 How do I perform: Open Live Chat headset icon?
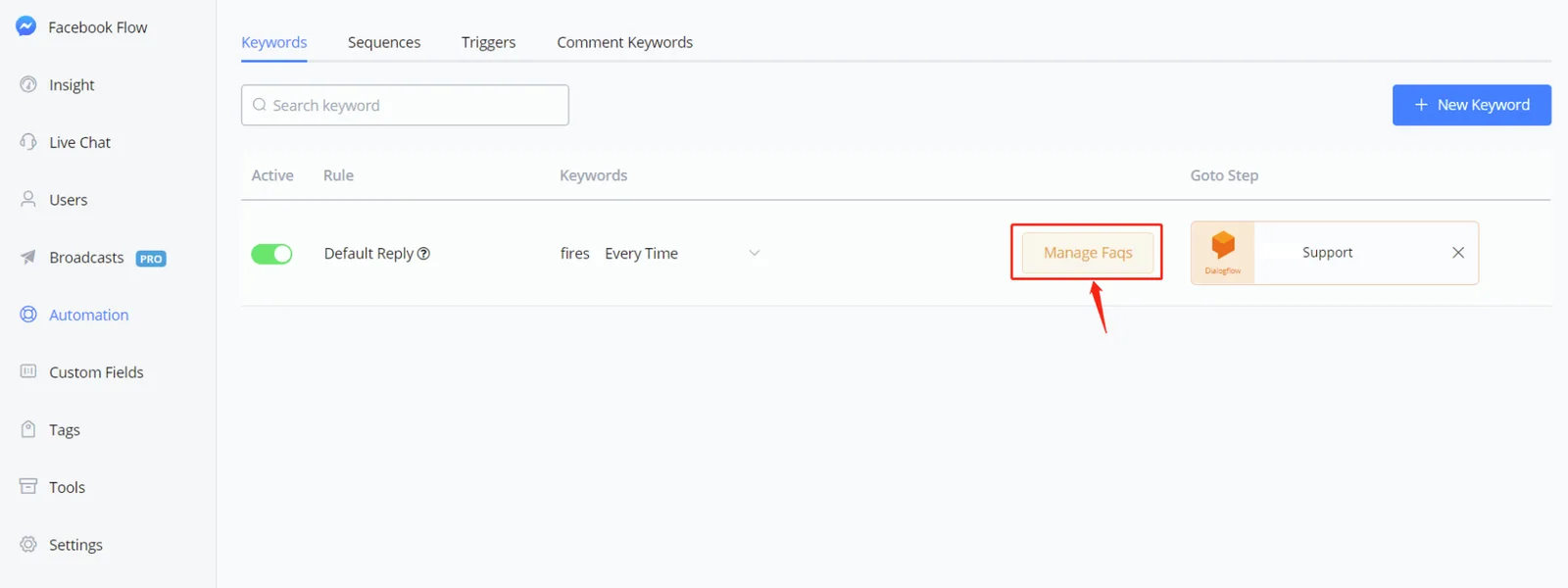[28, 142]
